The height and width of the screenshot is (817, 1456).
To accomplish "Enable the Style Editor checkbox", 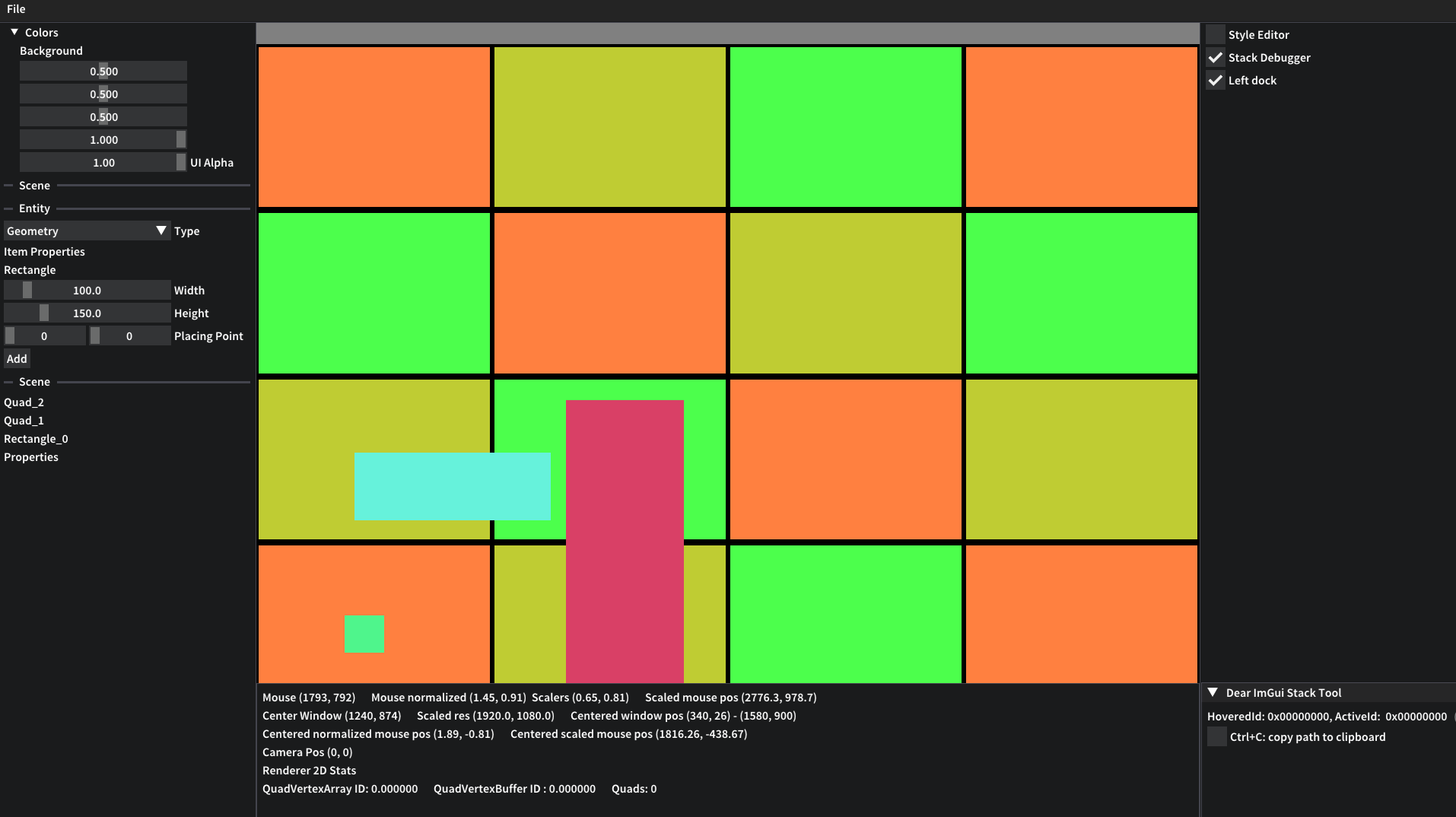I will (x=1216, y=34).
